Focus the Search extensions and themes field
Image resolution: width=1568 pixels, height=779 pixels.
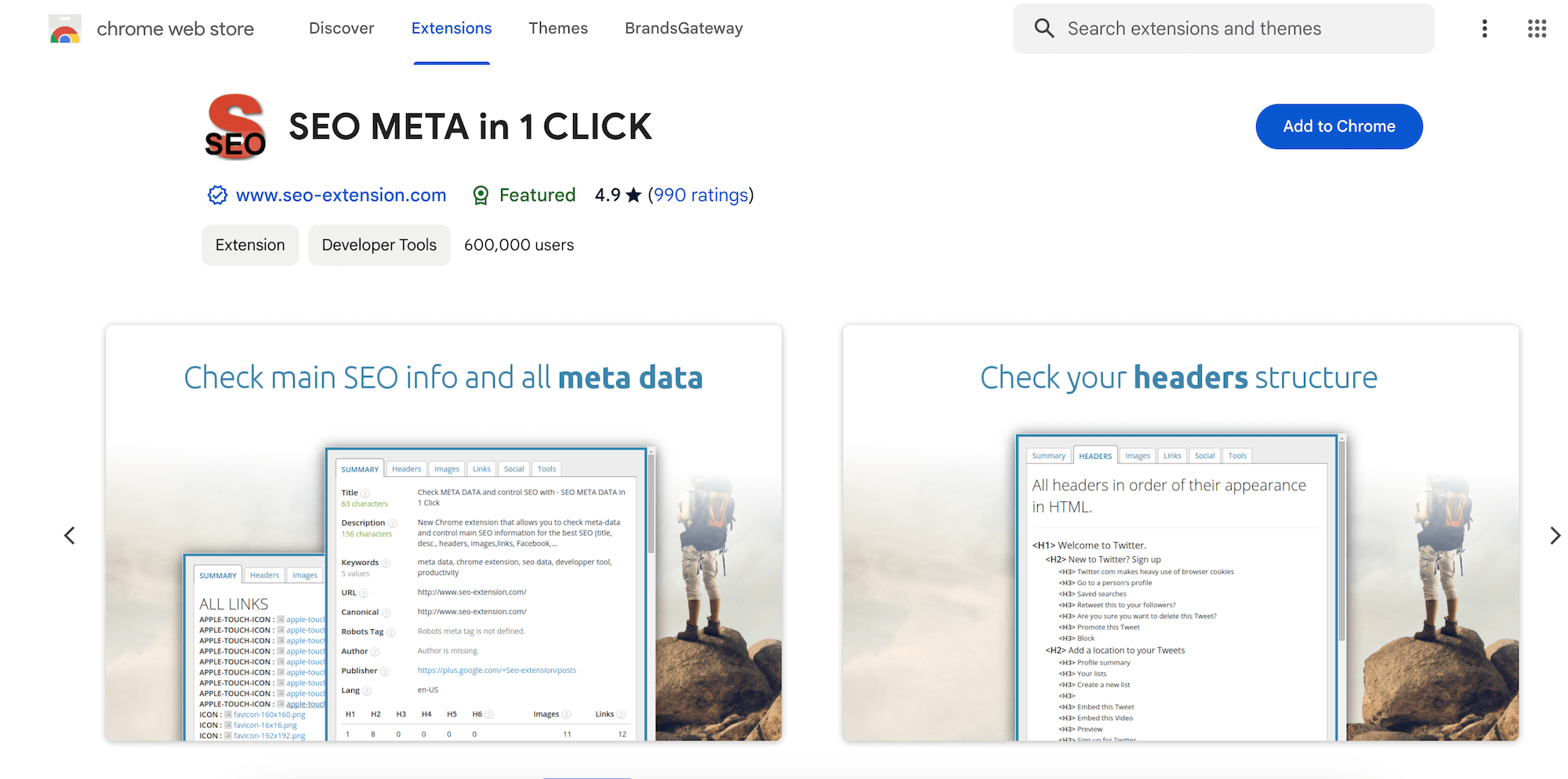coord(1224,28)
